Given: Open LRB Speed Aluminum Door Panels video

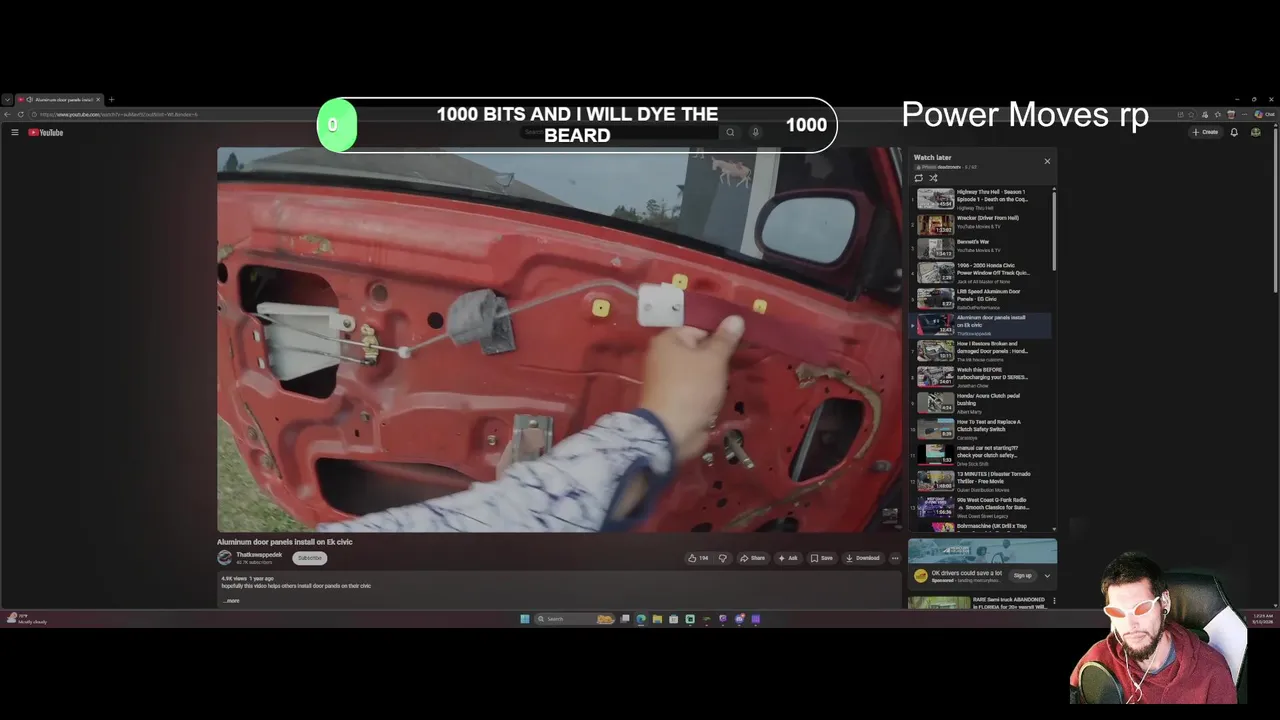Looking at the screenshot, I should coord(982,298).
